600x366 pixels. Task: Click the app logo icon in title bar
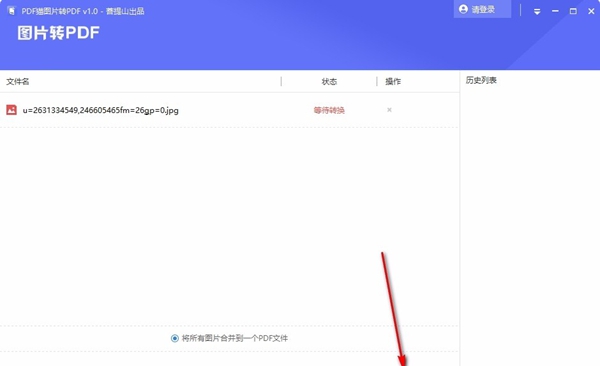pos(11,11)
